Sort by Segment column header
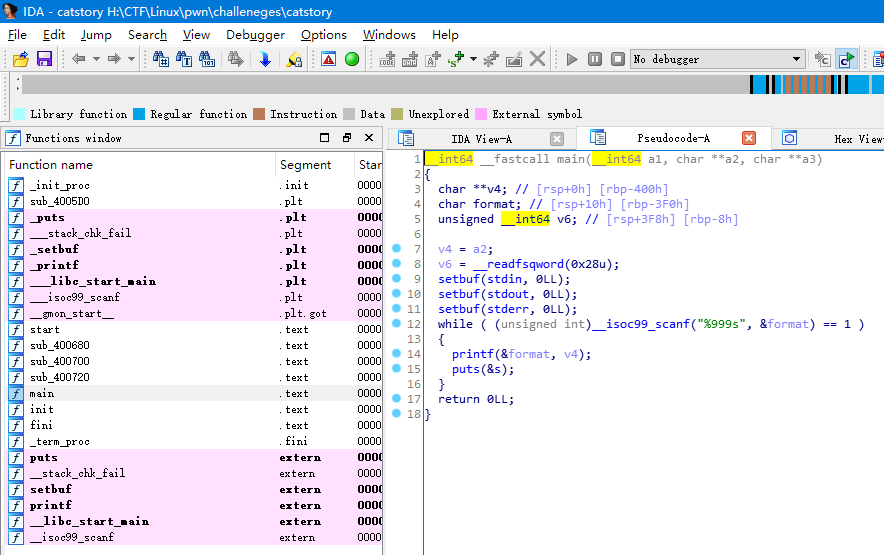 pos(315,165)
